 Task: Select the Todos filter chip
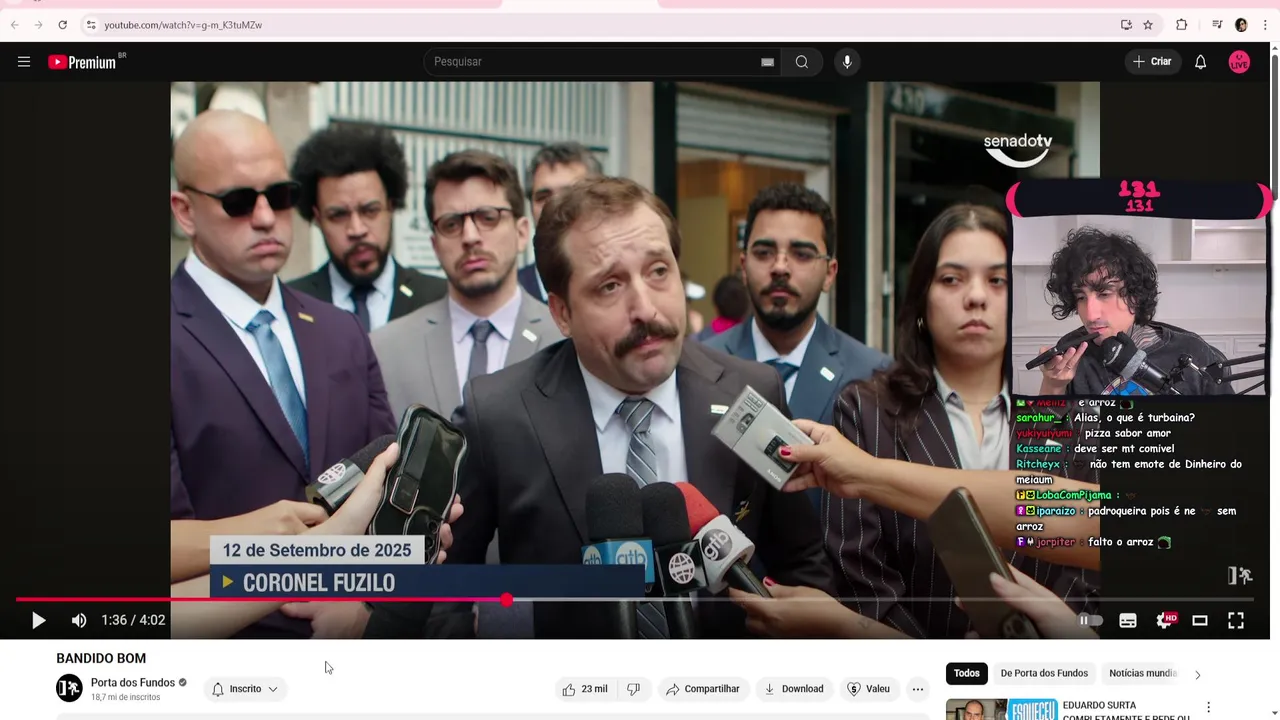(x=967, y=673)
